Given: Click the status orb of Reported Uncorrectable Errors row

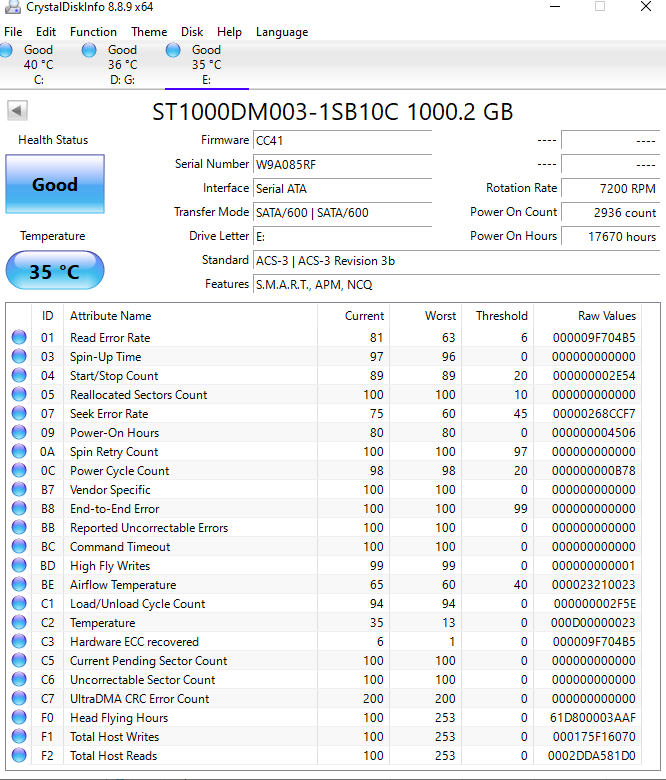Looking at the screenshot, I should [x=19, y=527].
